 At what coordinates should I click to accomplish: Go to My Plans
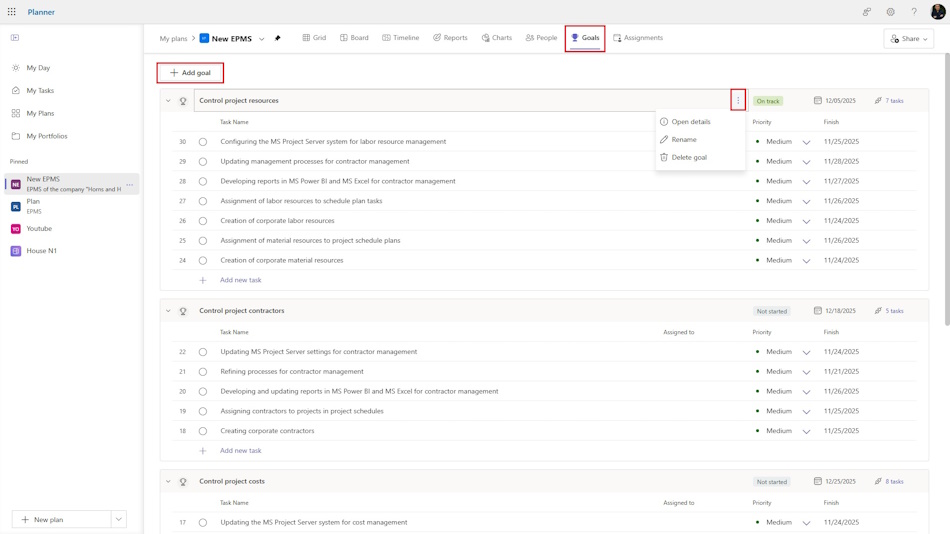point(40,113)
